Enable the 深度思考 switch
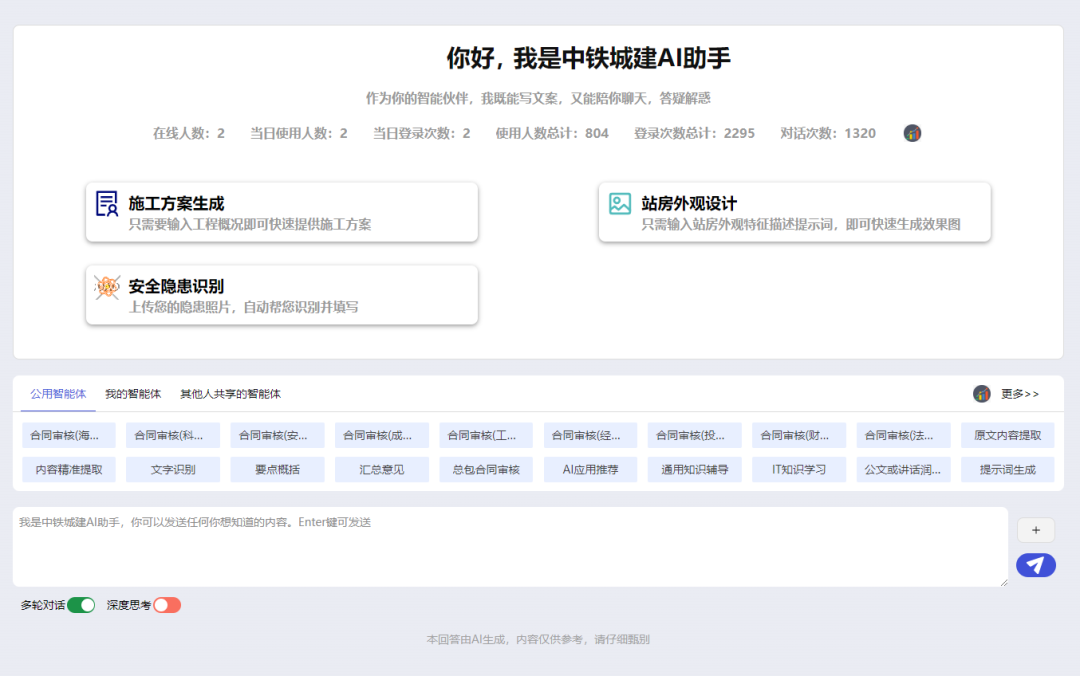The width and height of the screenshot is (1080, 676). [167, 605]
